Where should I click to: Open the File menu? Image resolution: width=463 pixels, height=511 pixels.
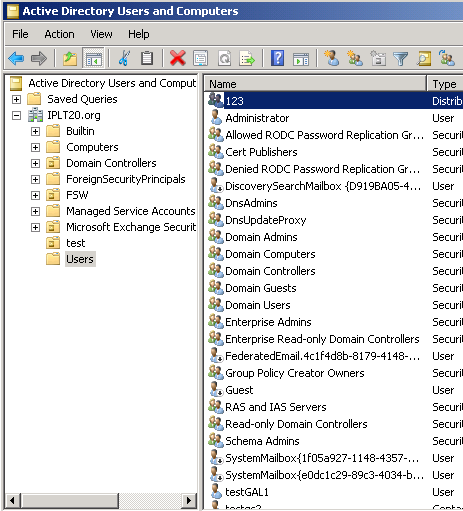(x=20, y=34)
